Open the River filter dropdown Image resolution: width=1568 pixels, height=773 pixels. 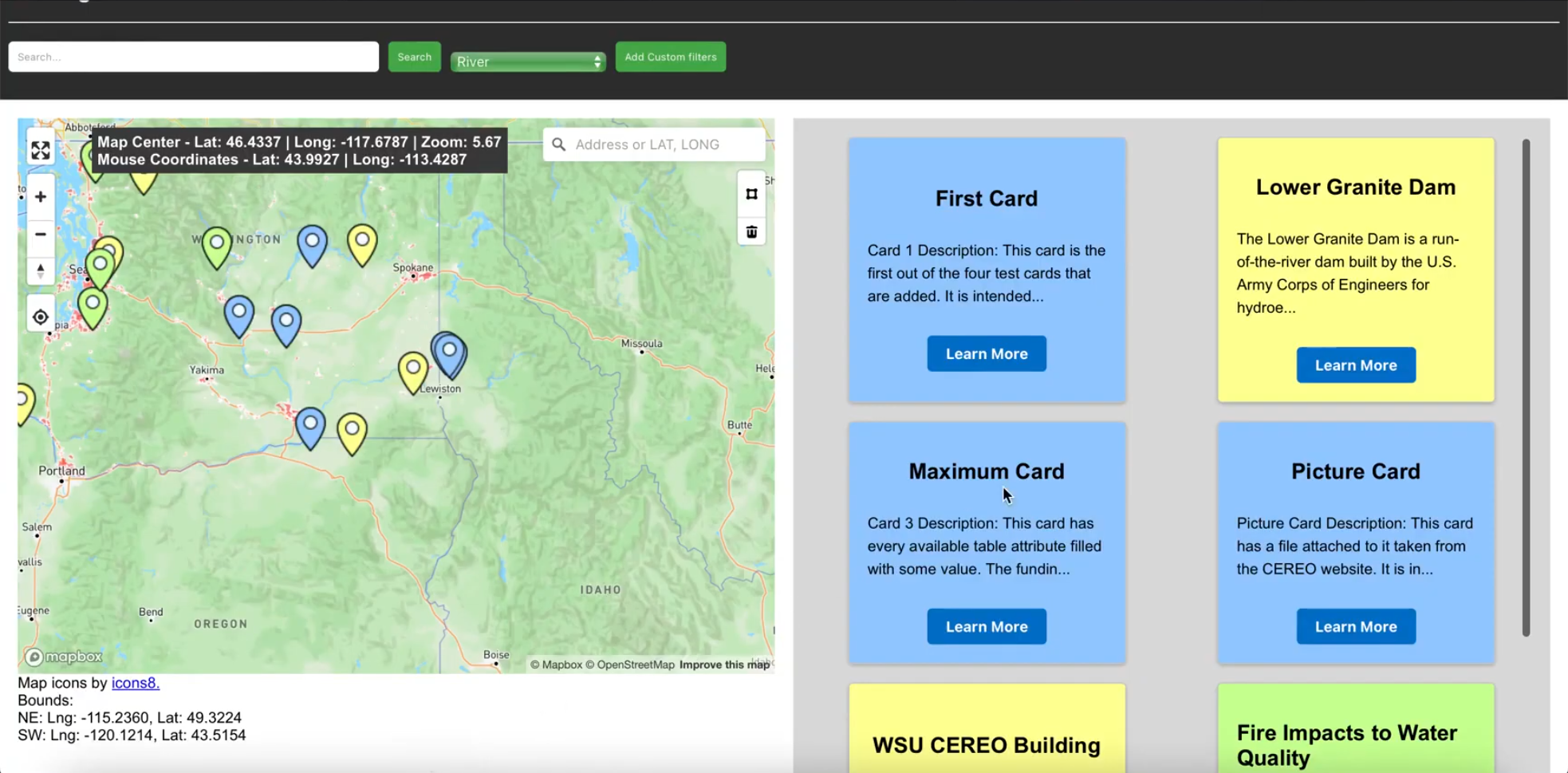coord(527,61)
